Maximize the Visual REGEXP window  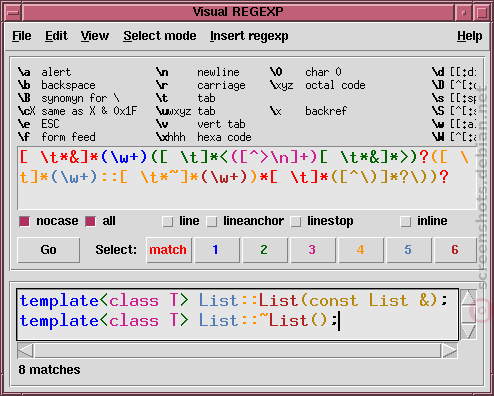pos(481,13)
